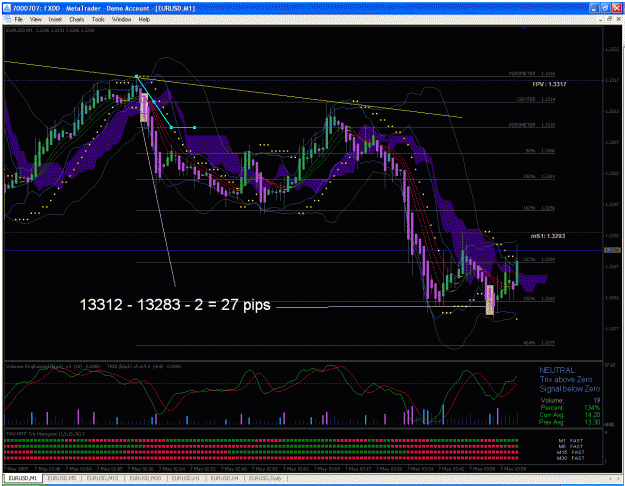This screenshot has width=625, height=486.
Task: Open the Tools menu
Action: click(98, 19)
